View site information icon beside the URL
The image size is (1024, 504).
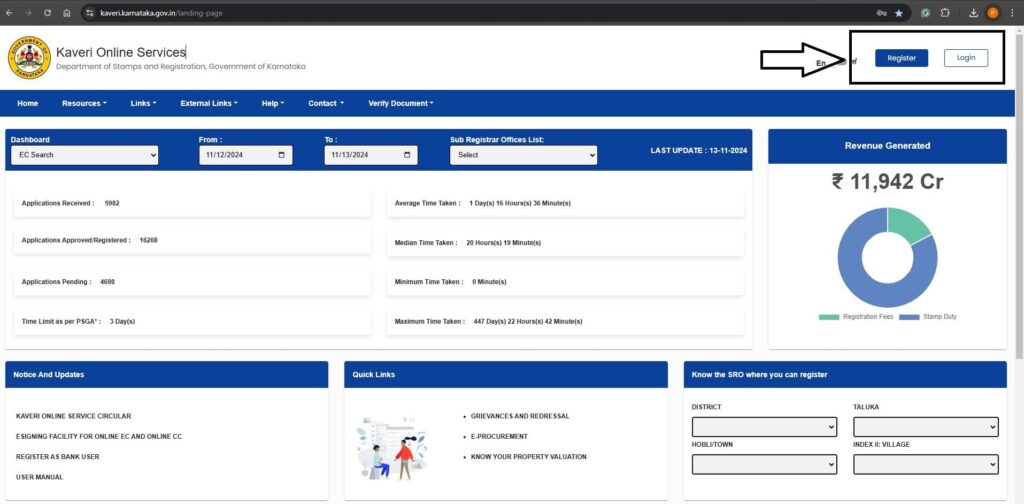pos(90,13)
